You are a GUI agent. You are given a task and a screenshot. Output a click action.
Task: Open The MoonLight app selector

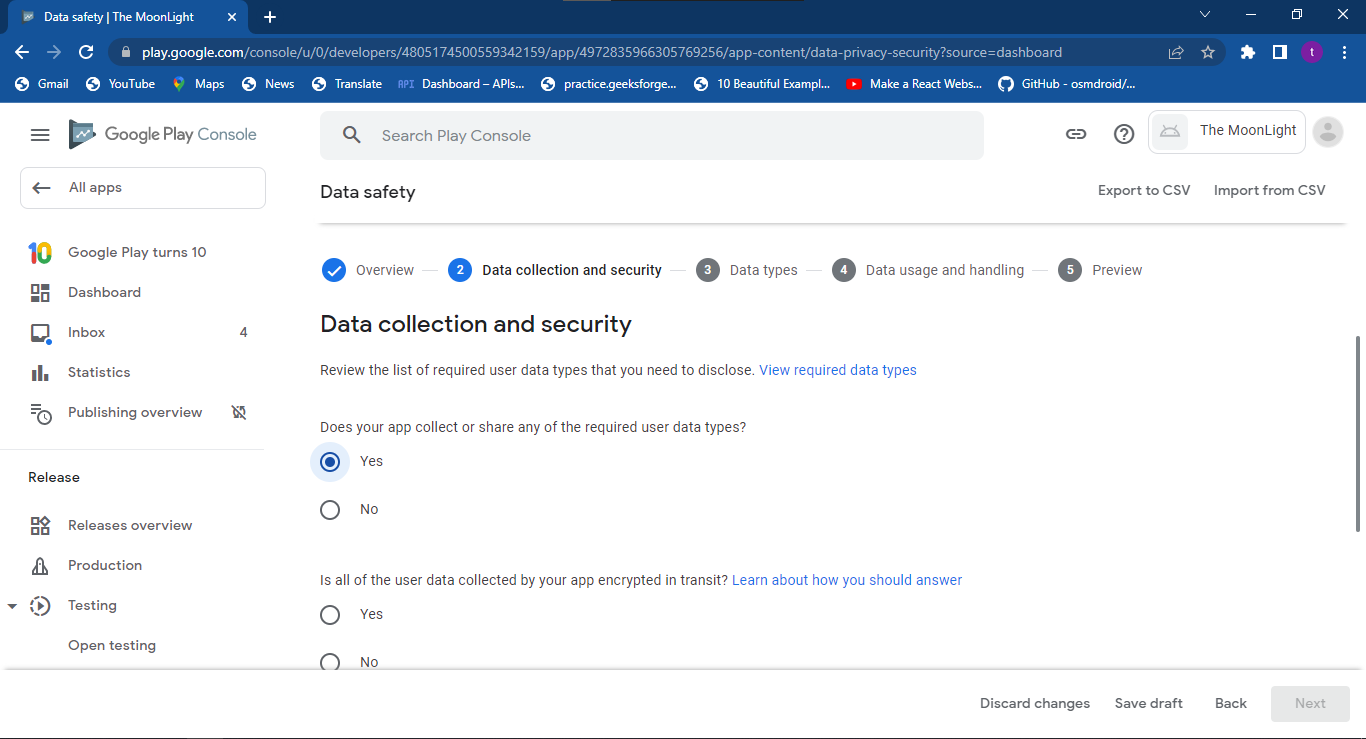[1227, 132]
